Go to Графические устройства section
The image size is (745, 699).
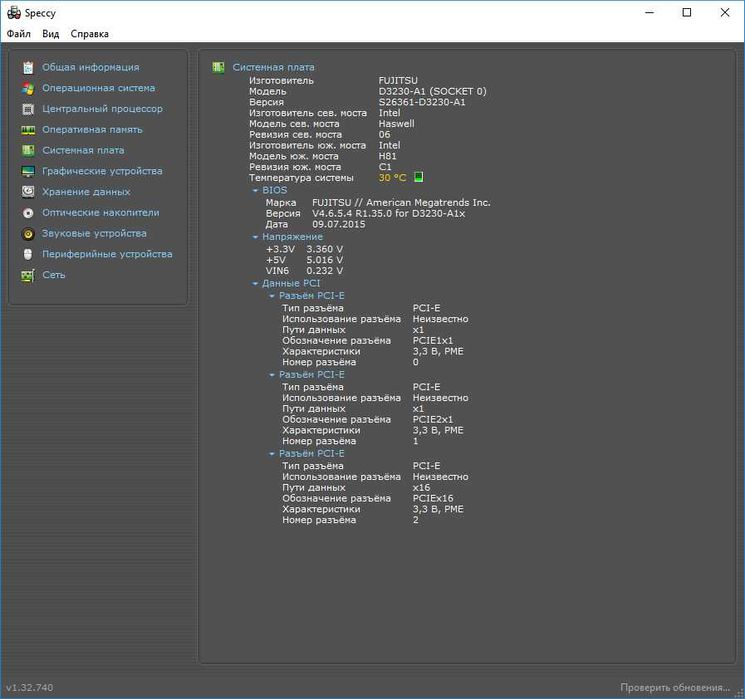102,171
